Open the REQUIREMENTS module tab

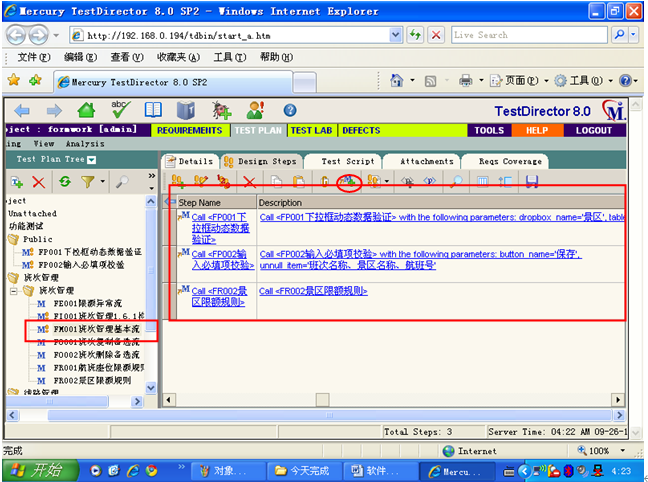tap(190, 131)
